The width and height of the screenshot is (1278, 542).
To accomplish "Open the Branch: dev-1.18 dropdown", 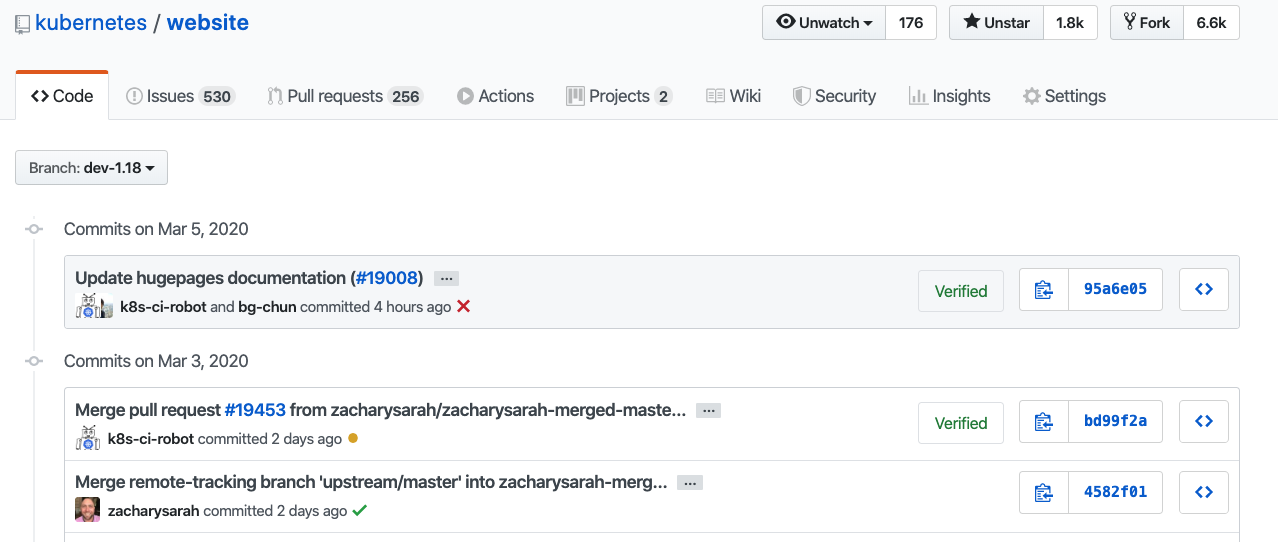I will 91,168.
